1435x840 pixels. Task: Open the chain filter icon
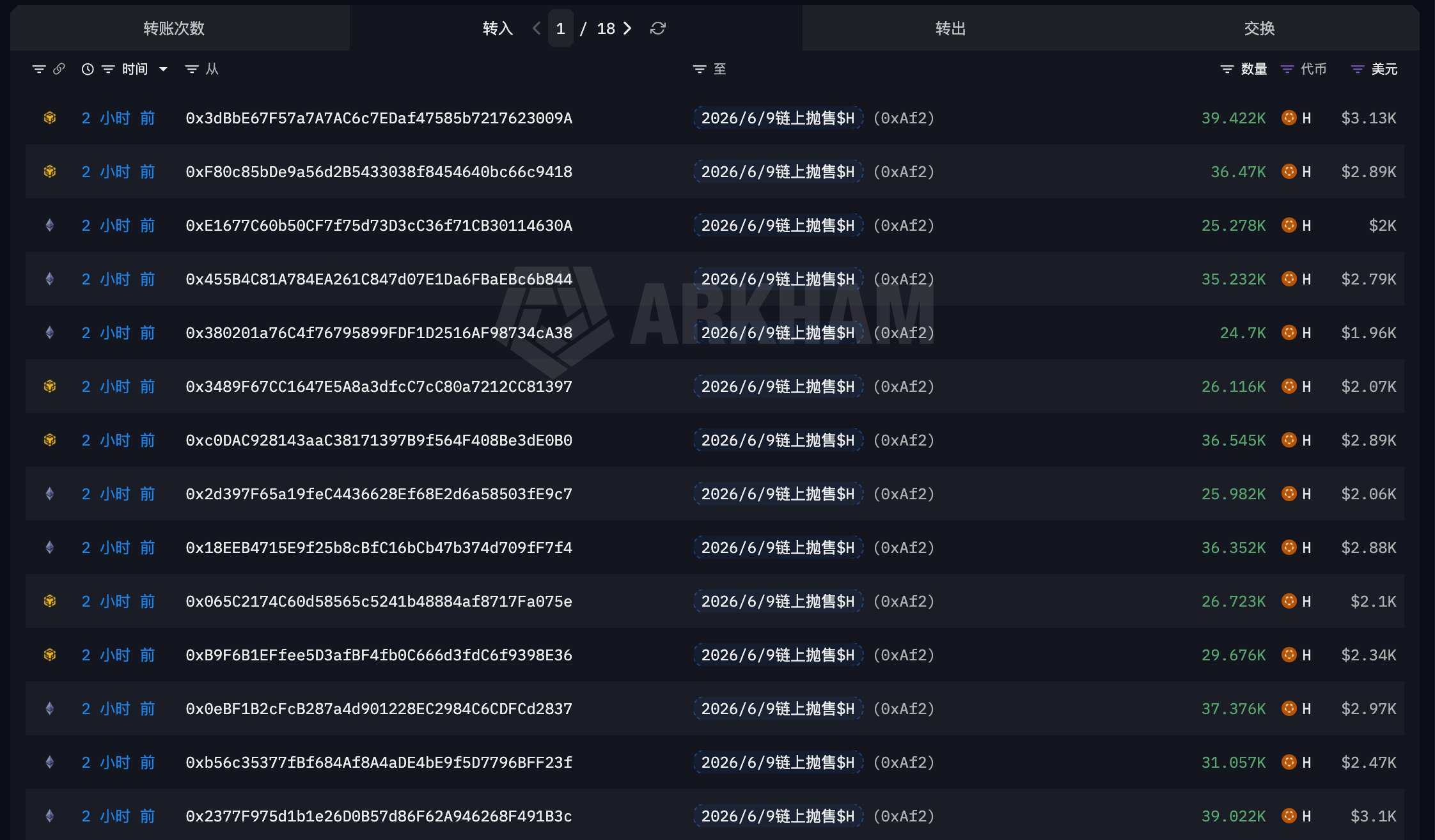click(39, 69)
